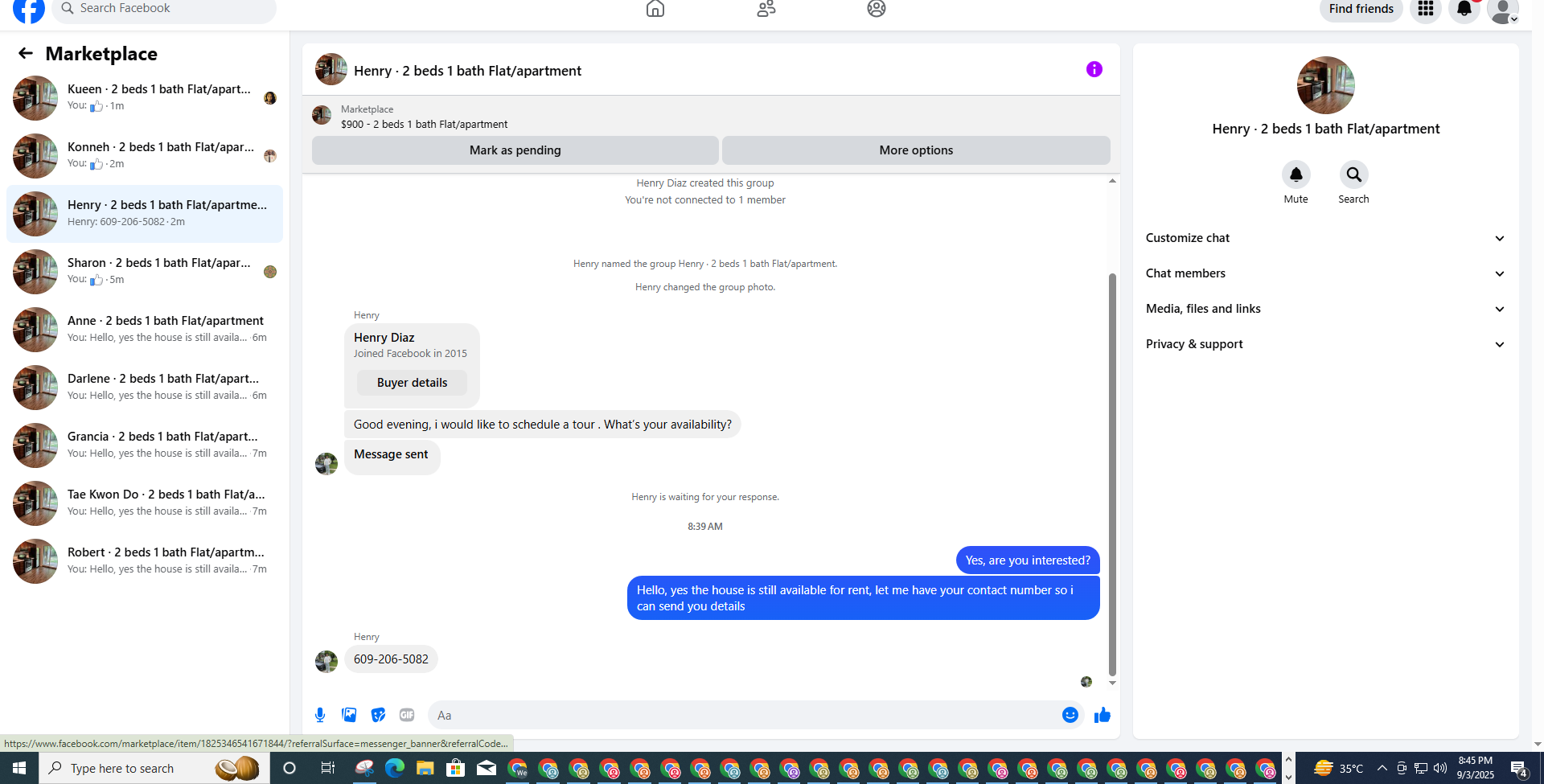Attach a photo to the message
Image resolution: width=1544 pixels, height=784 pixels.
[x=349, y=715]
